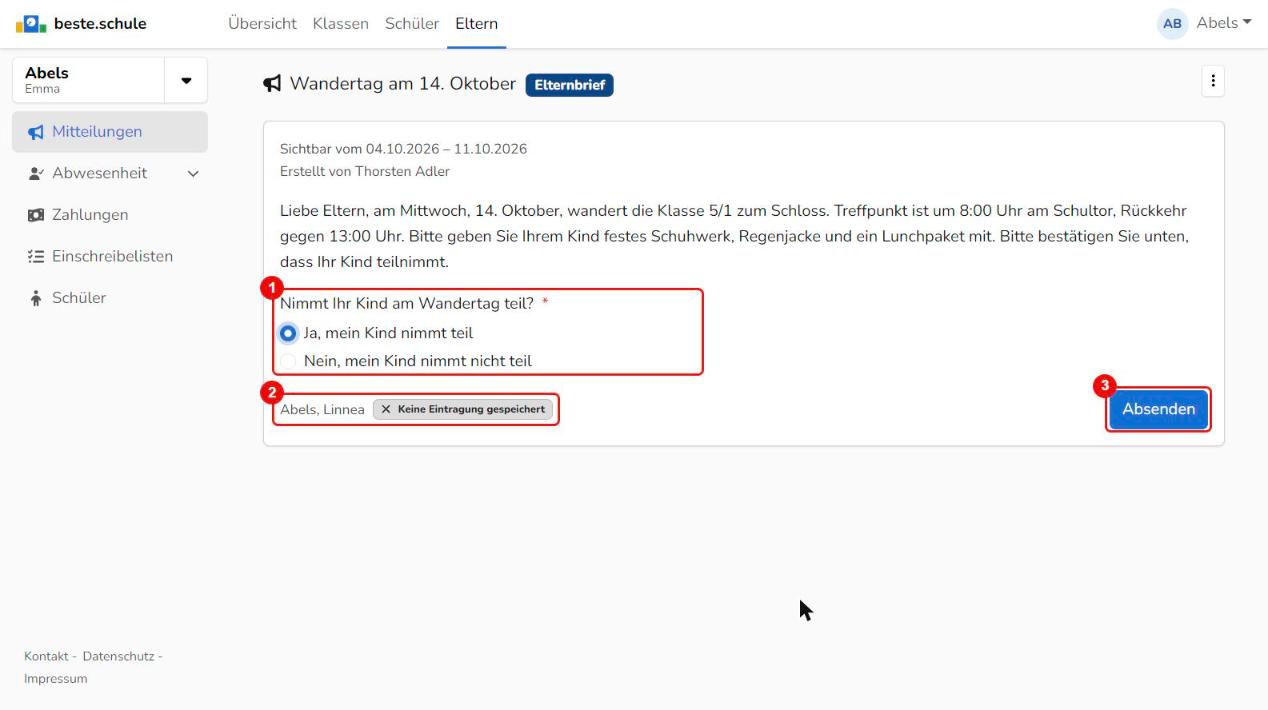Click the question 'Nimmt Ihr Kind am Wandertag teil?'
Image resolution: width=1268 pixels, height=710 pixels.
(407, 304)
